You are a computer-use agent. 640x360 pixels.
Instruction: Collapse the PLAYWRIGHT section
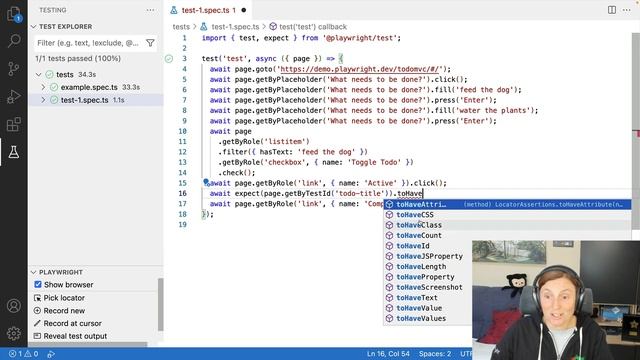(x=33, y=272)
